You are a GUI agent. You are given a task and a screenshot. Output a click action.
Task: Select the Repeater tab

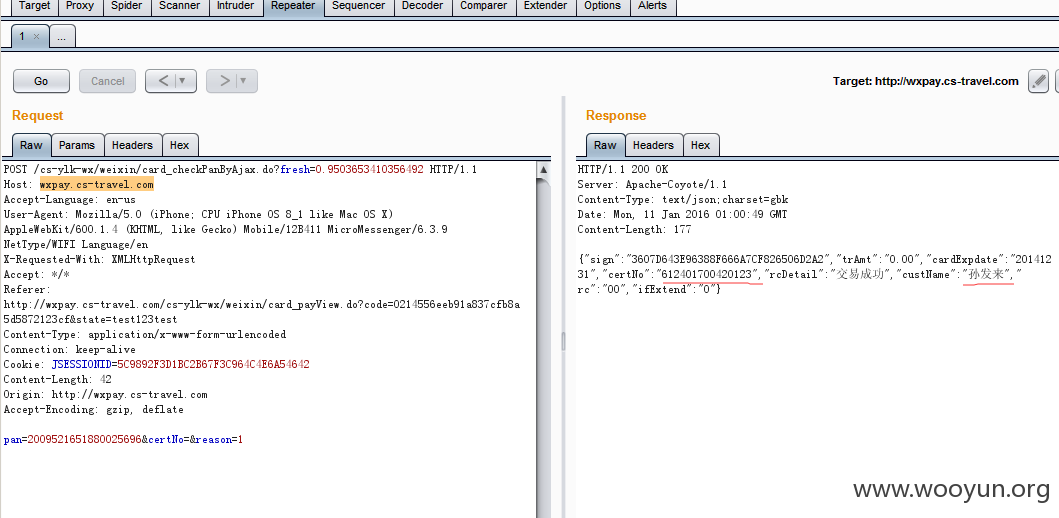(292, 7)
